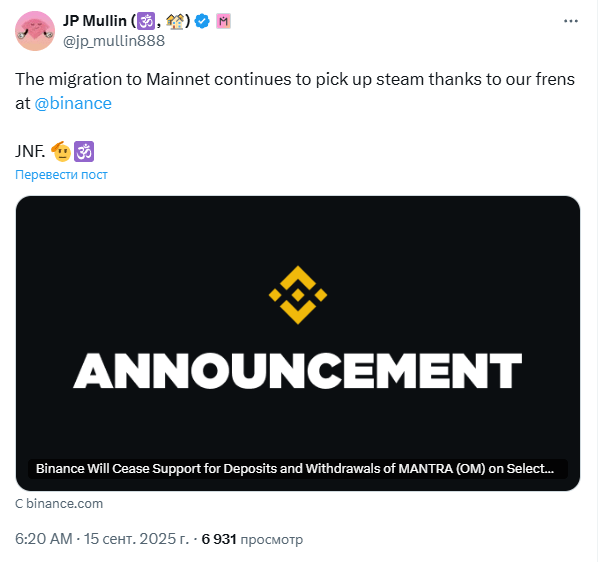Click the ANNOUNCEMENT text in the preview
Image resolution: width=600 pixels, height=562 pixels.
[x=298, y=369]
